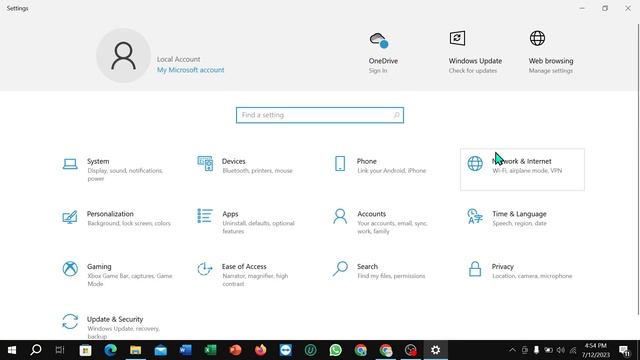Open the notification center icon
This screenshot has width=640, height=360.
click(x=624, y=350)
